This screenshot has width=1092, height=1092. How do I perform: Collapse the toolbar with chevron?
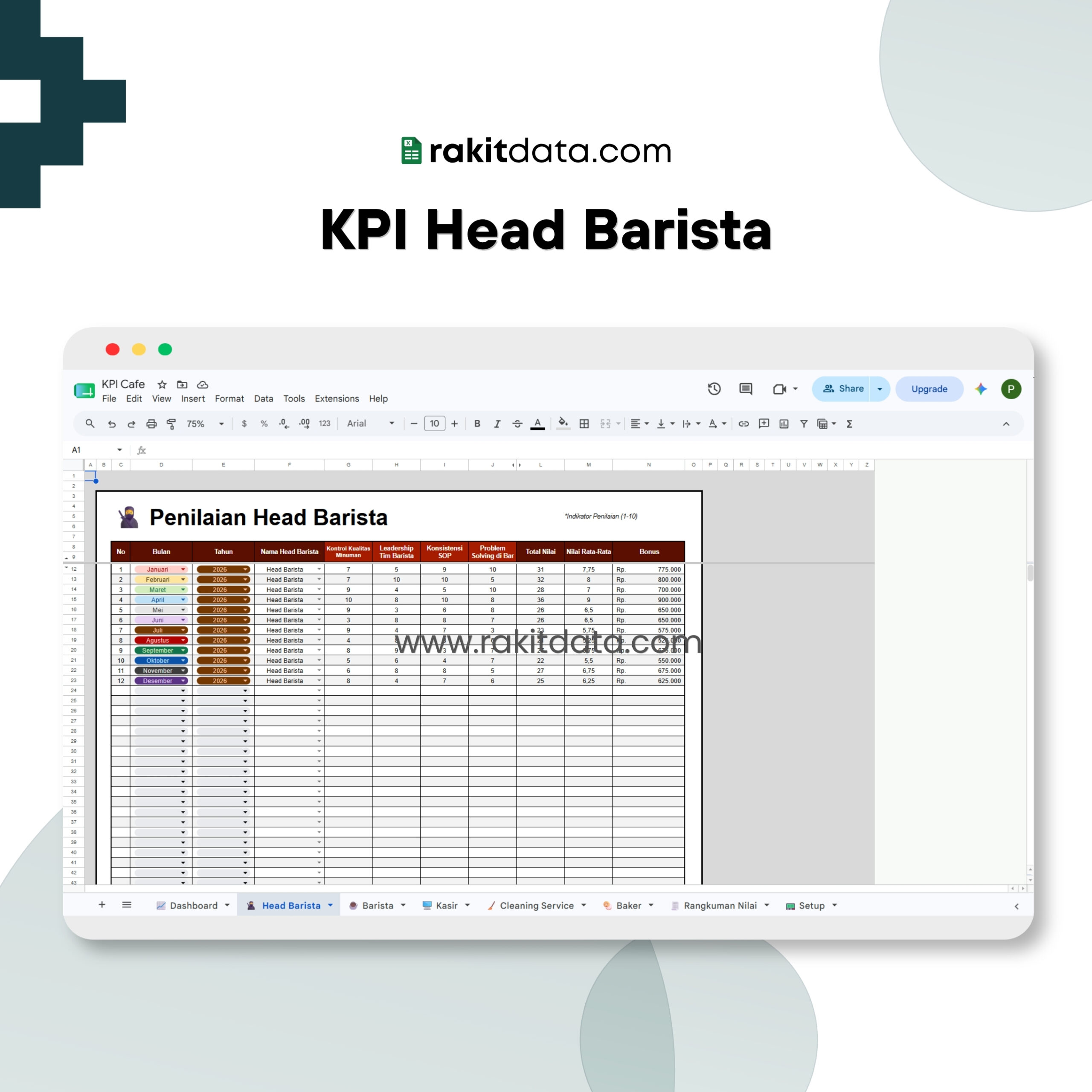coord(1006,424)
